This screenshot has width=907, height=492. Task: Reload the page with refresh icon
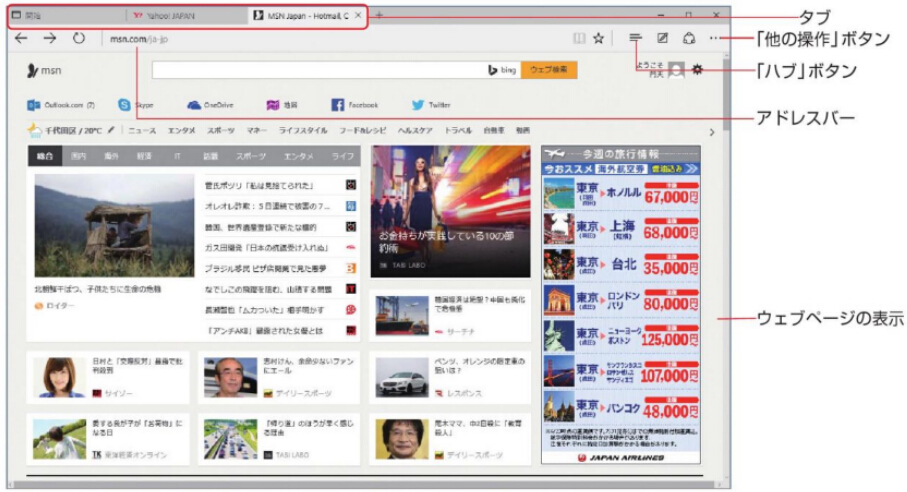click(79, 38)
